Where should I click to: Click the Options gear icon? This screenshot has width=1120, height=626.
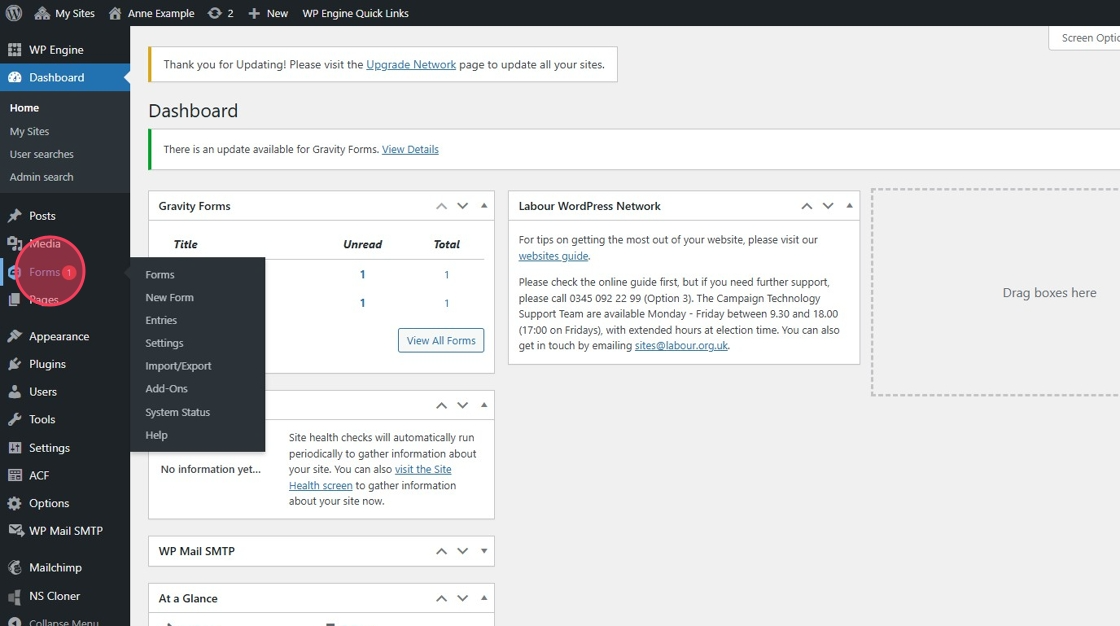pyautogui.click(x=14, y=503)
